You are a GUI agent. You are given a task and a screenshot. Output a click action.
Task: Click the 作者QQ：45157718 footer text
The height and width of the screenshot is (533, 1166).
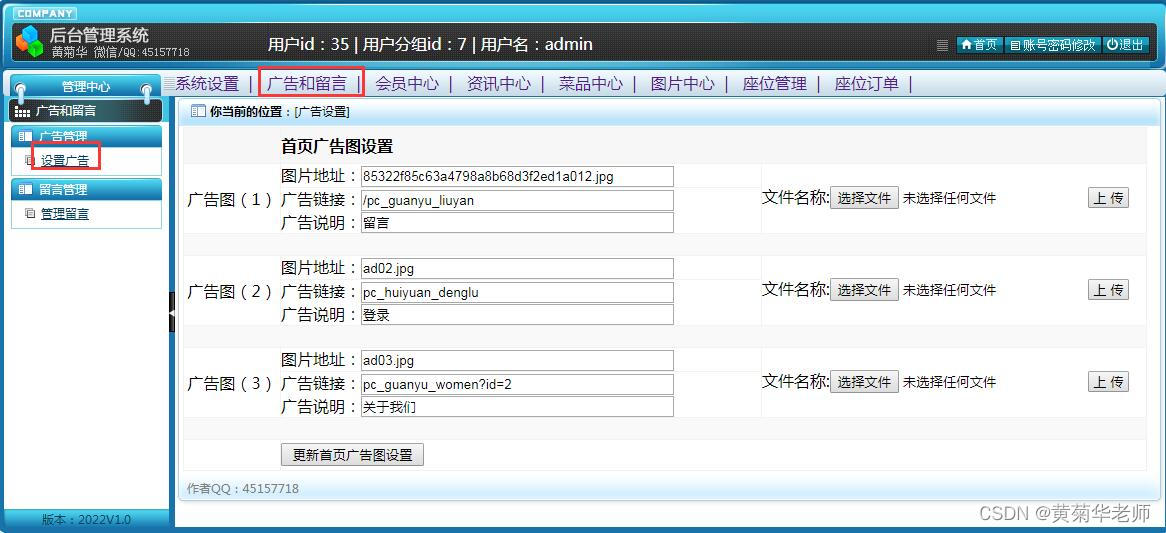(243, 488)
